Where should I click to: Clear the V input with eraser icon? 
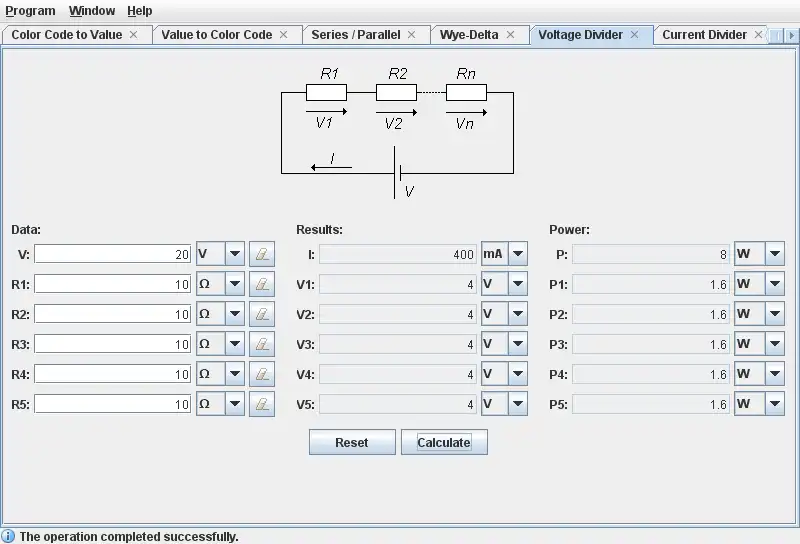[x=262, y=254]
